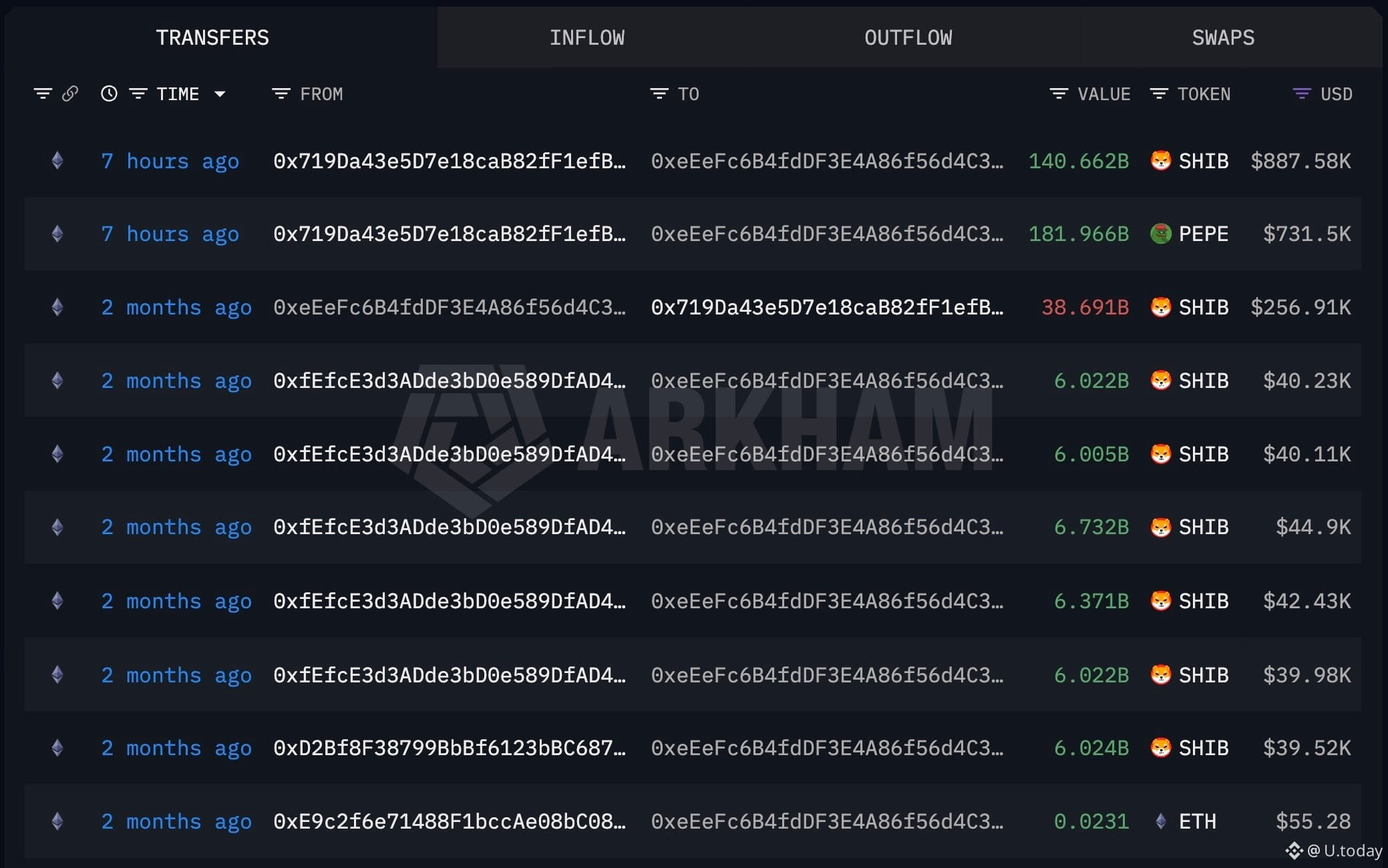Click the Ethereum network icon on the top transfer
This screenshot has width=1388, height=868.
(57, 160)
